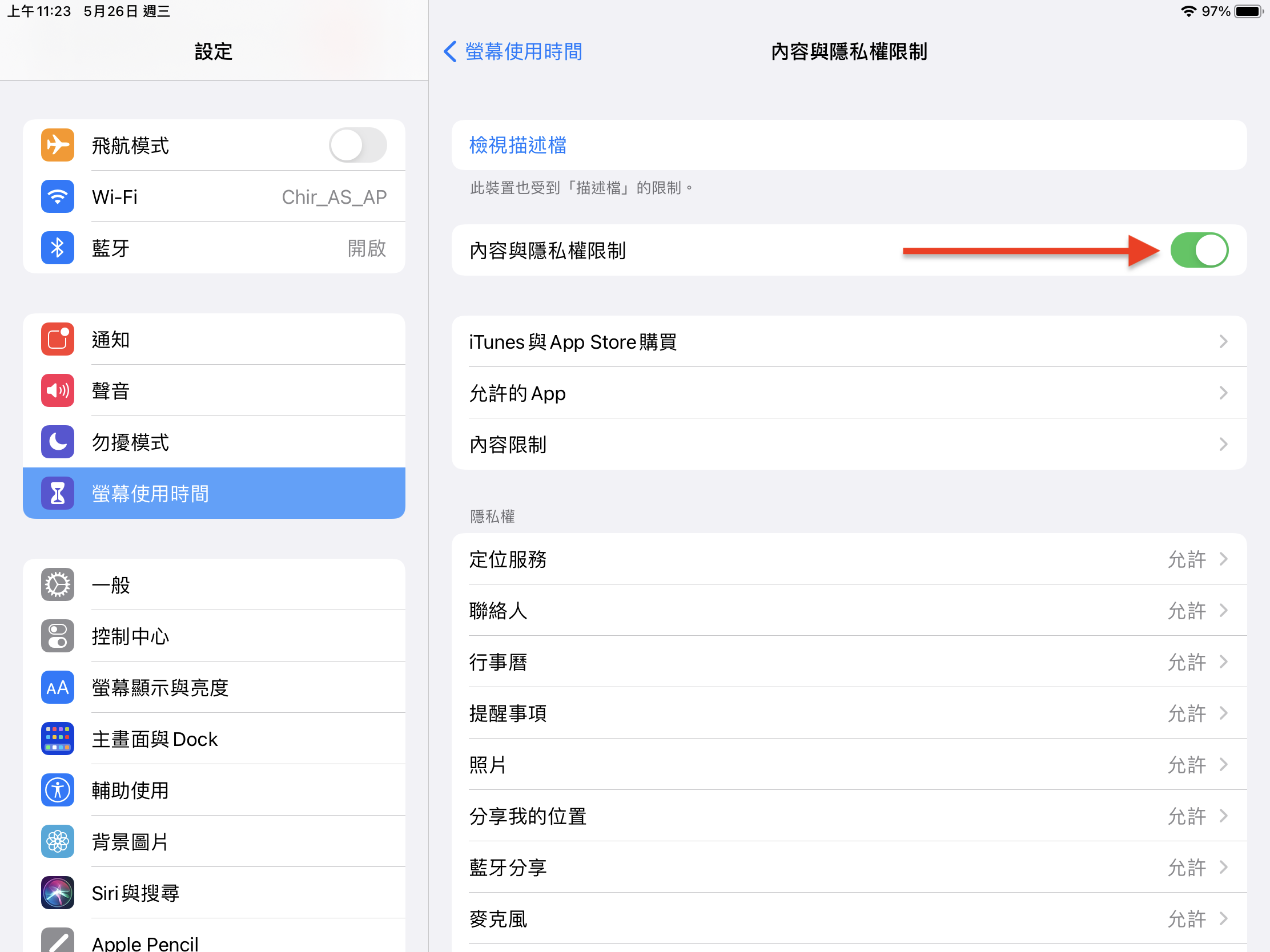1270x952 pixels.
Task: Select 螢幕使用時間 in the sidebar
Action: point(214,494)
